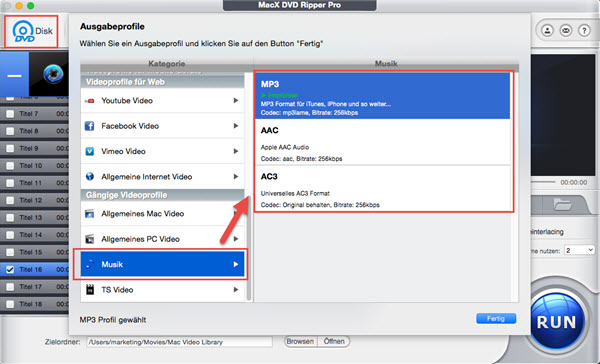Expand Vimeo Video arrow

(236, 151)
